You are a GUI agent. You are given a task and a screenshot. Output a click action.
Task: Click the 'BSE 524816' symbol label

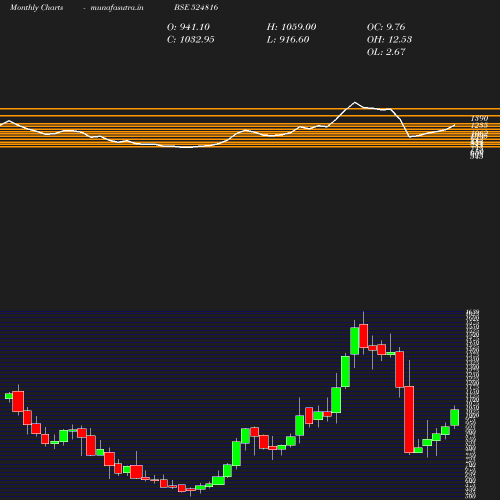pos(196,7)
